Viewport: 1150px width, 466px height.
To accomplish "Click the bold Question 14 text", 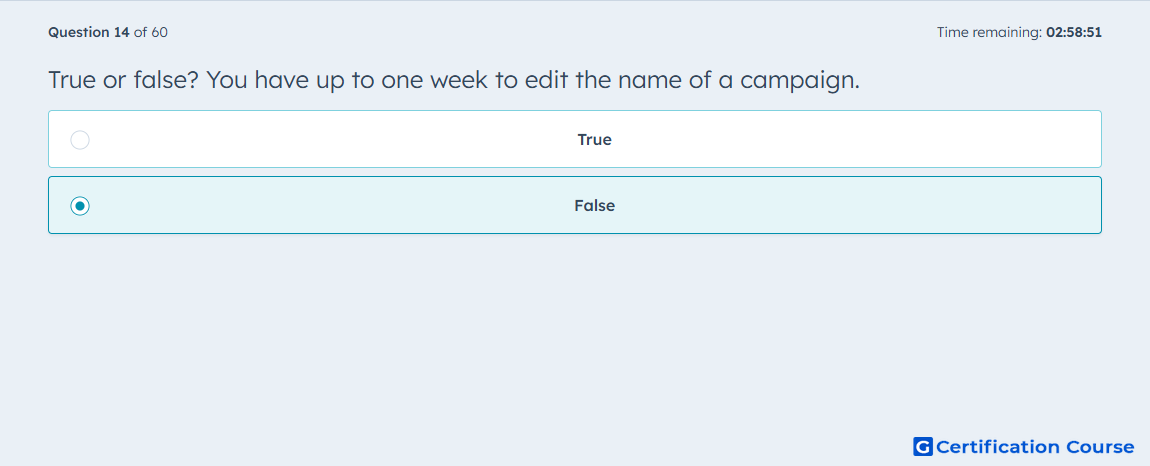I will [x=89, y=32].
